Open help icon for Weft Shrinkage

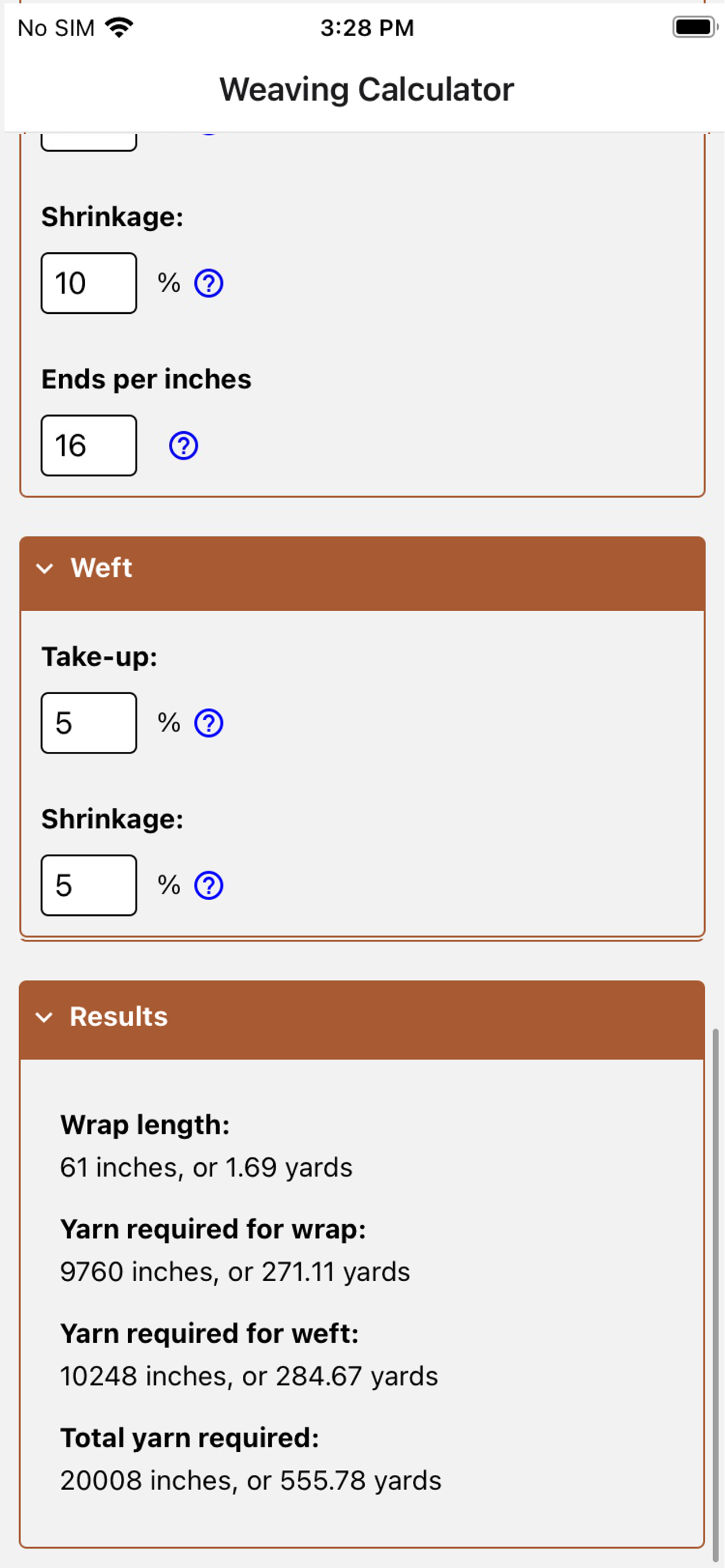click(208, 886)
